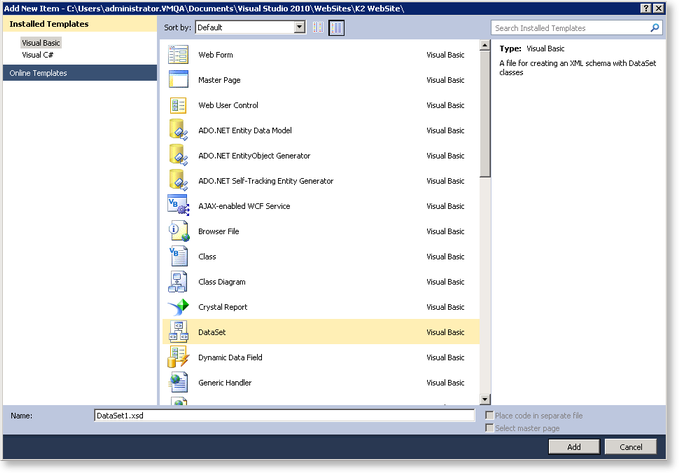Check Select master page option

coord(489,428)
